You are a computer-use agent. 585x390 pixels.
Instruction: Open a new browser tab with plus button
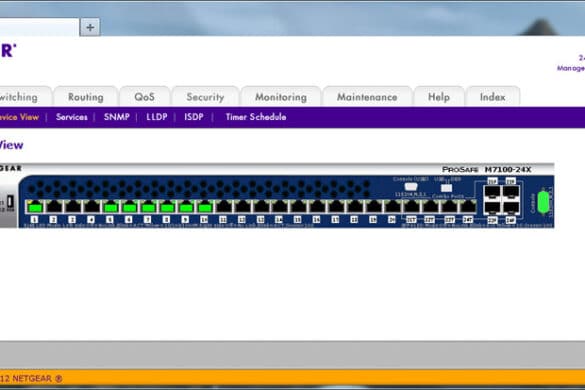(90, 27)
